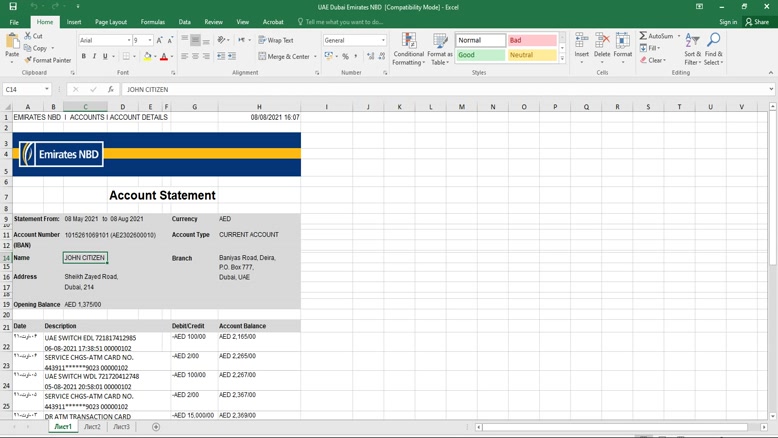Click the Save icon in title bar

(13, 6)
